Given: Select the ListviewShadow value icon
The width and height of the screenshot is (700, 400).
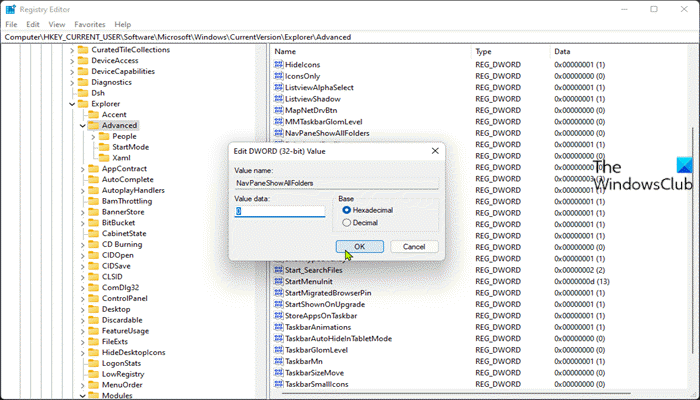Looking at the screenshot, I should tap(279, 99).
